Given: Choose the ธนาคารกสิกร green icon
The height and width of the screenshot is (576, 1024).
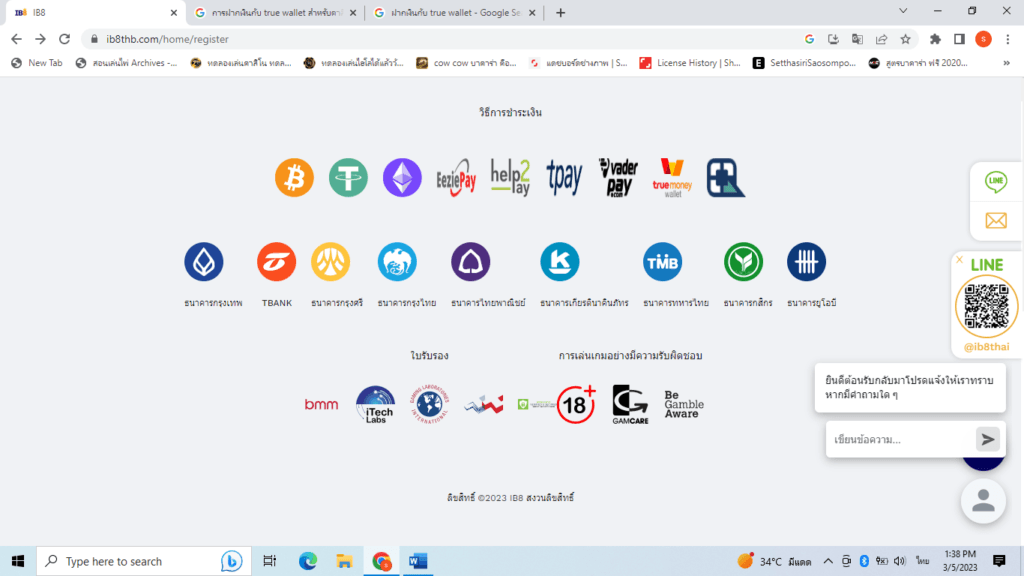Looking at the screenshot, I should coord(743,262).
